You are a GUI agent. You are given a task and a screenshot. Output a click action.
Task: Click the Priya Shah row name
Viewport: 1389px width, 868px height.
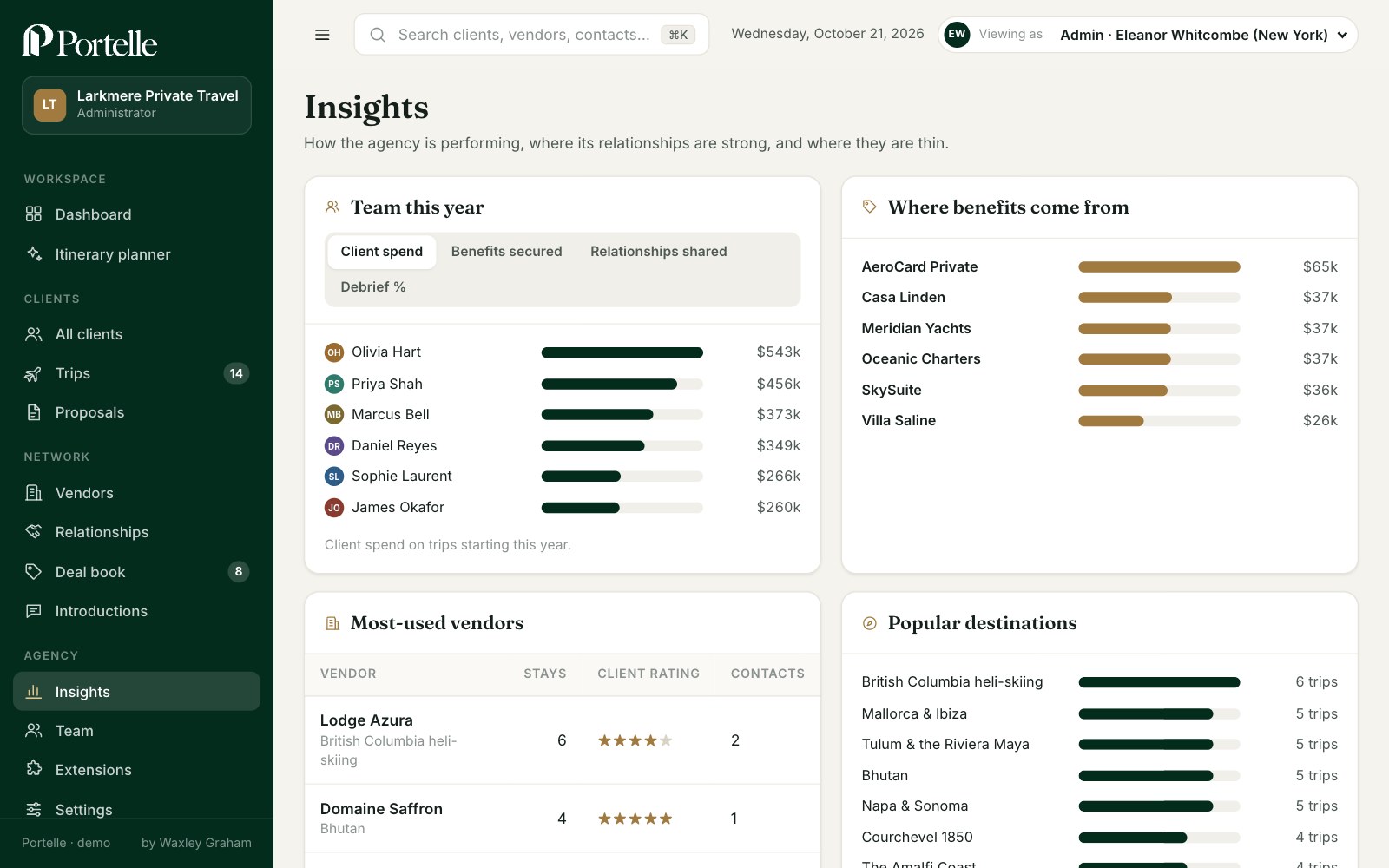tap(387, 384)
